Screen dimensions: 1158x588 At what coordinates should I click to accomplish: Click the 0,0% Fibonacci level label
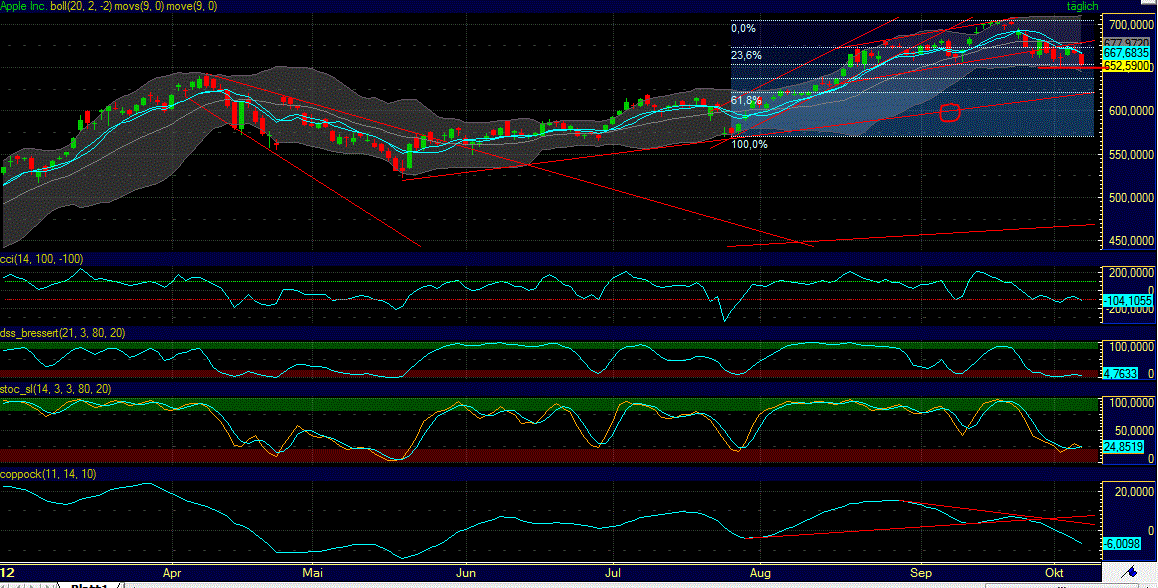743,29
